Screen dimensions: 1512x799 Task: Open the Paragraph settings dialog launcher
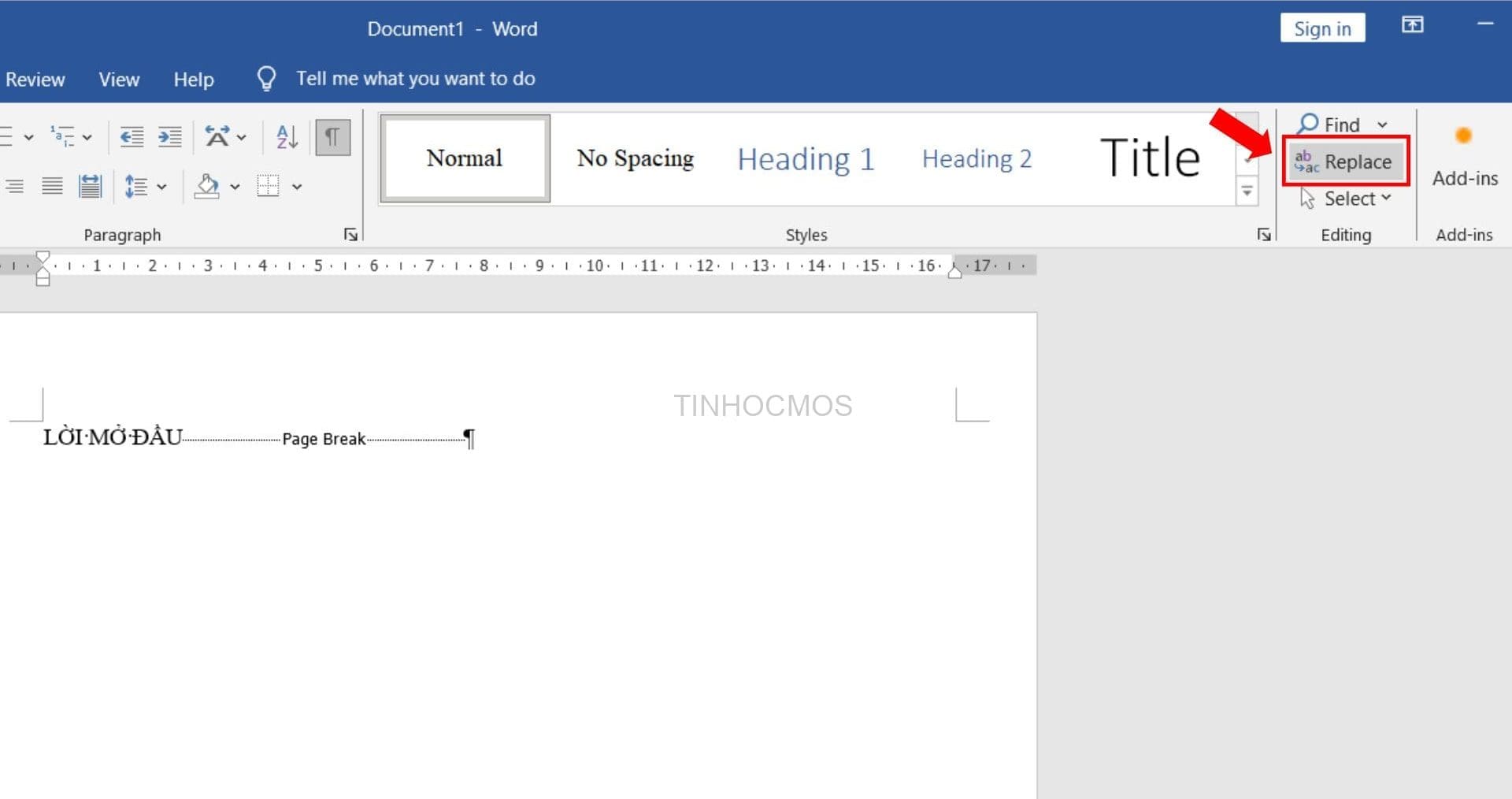coord(350,235)
